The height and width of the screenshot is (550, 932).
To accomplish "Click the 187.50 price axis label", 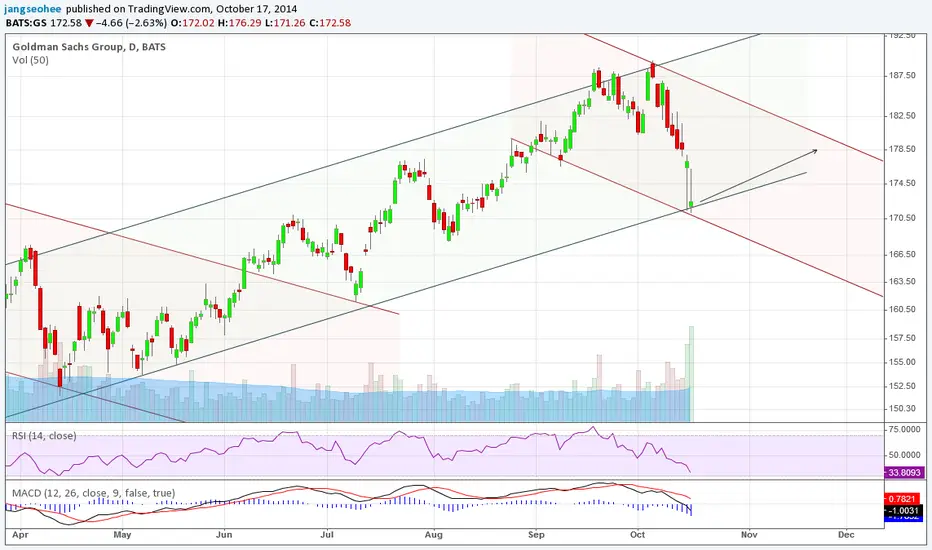I will [x=902, y=76].
